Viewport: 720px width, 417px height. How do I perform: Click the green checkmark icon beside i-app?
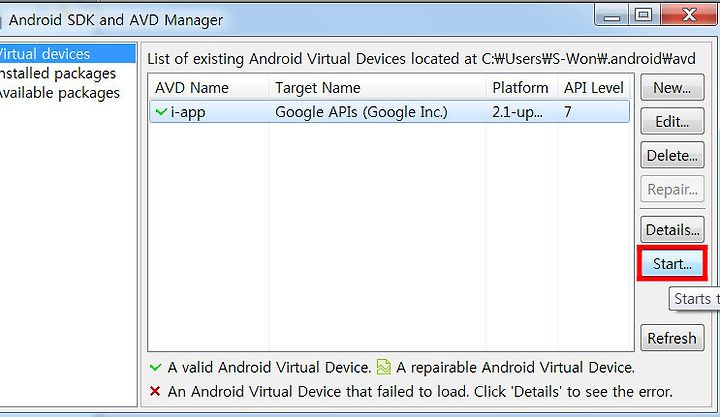161,112
